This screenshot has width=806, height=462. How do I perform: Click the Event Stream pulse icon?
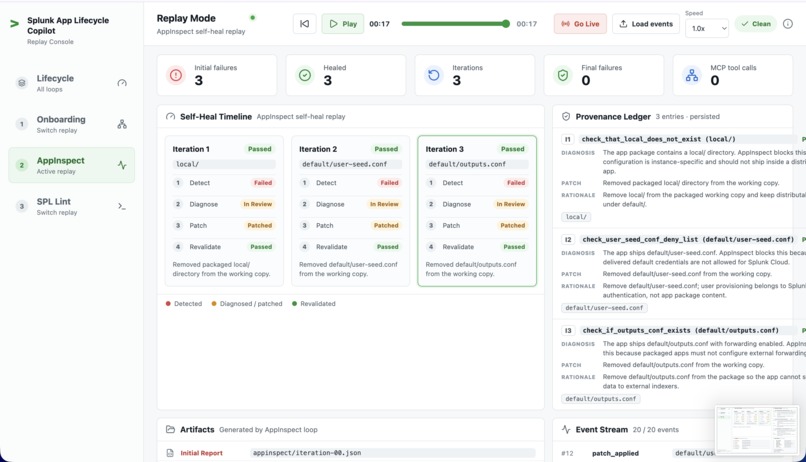pyautogui.click(x=566, y=429)
